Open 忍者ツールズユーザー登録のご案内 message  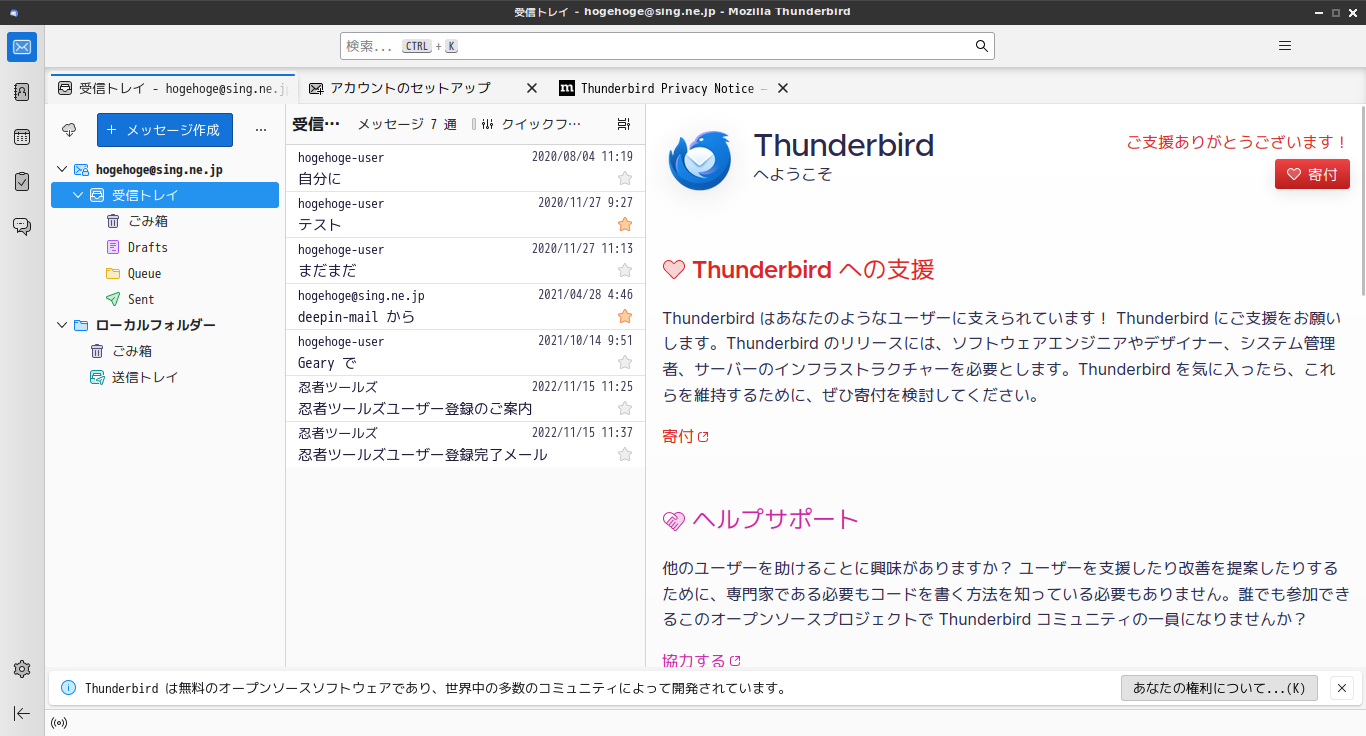coord(465,399)
